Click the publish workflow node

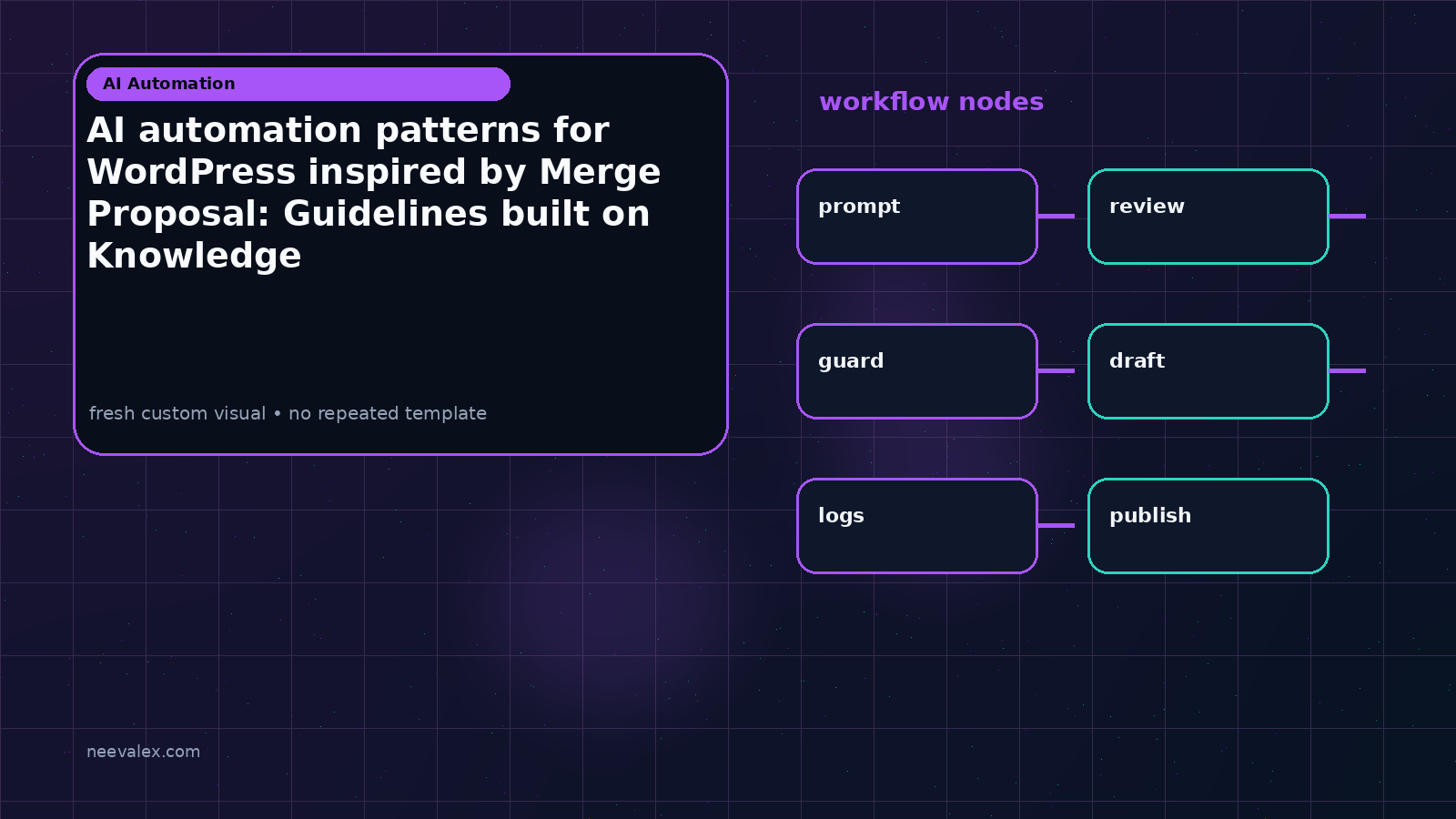point(1208,526)
